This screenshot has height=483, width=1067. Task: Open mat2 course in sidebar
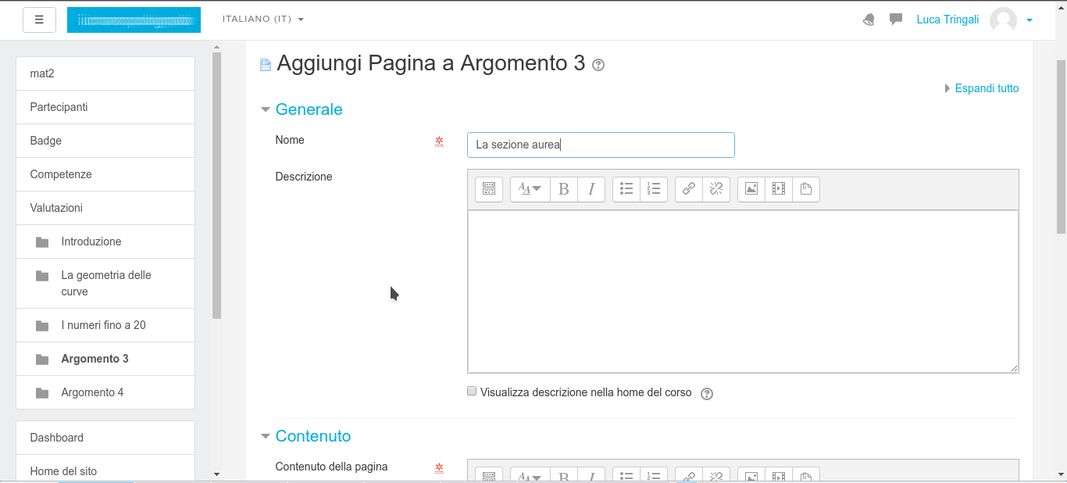105,73
